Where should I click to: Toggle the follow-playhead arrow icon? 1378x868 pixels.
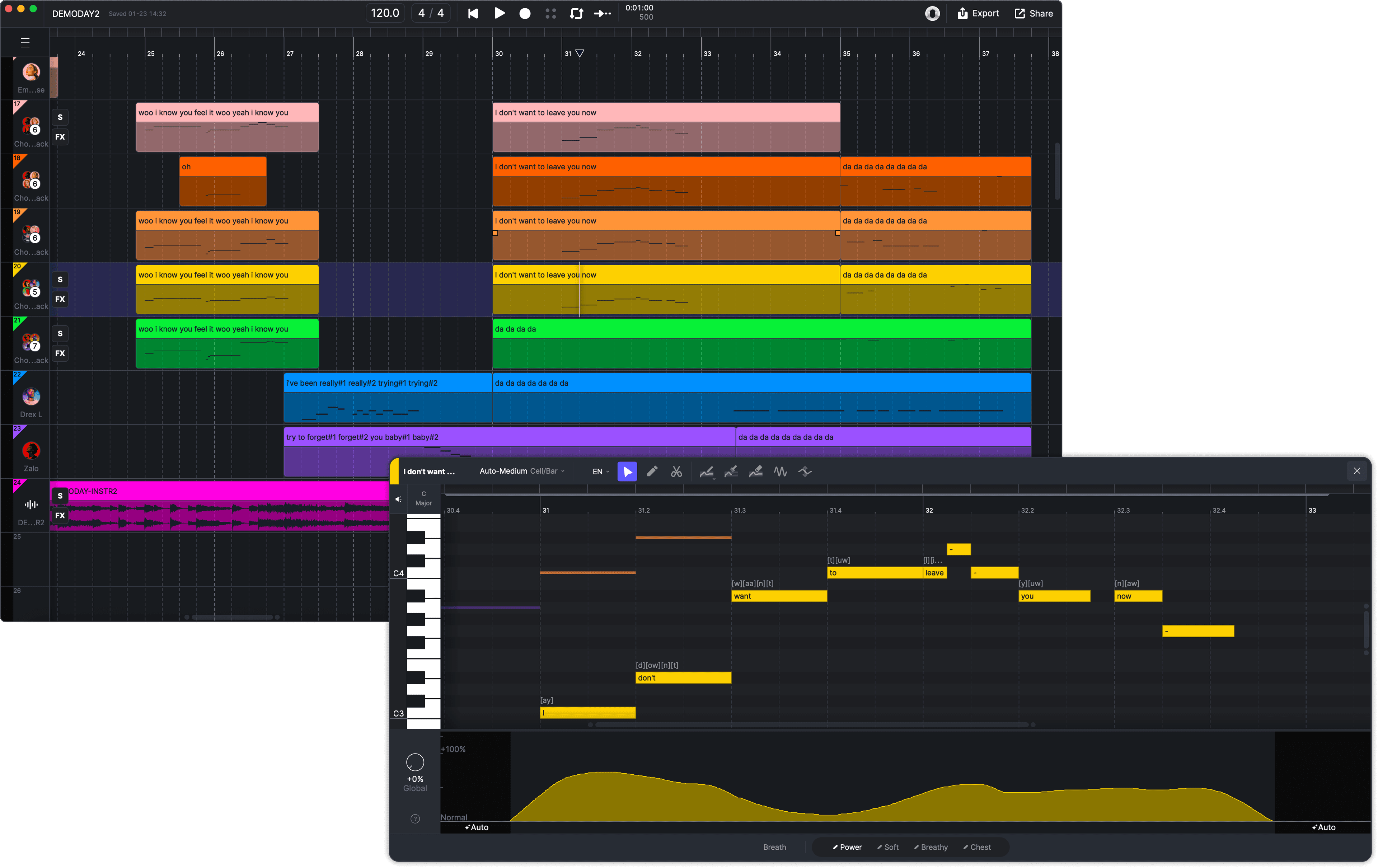pos(602,13)
